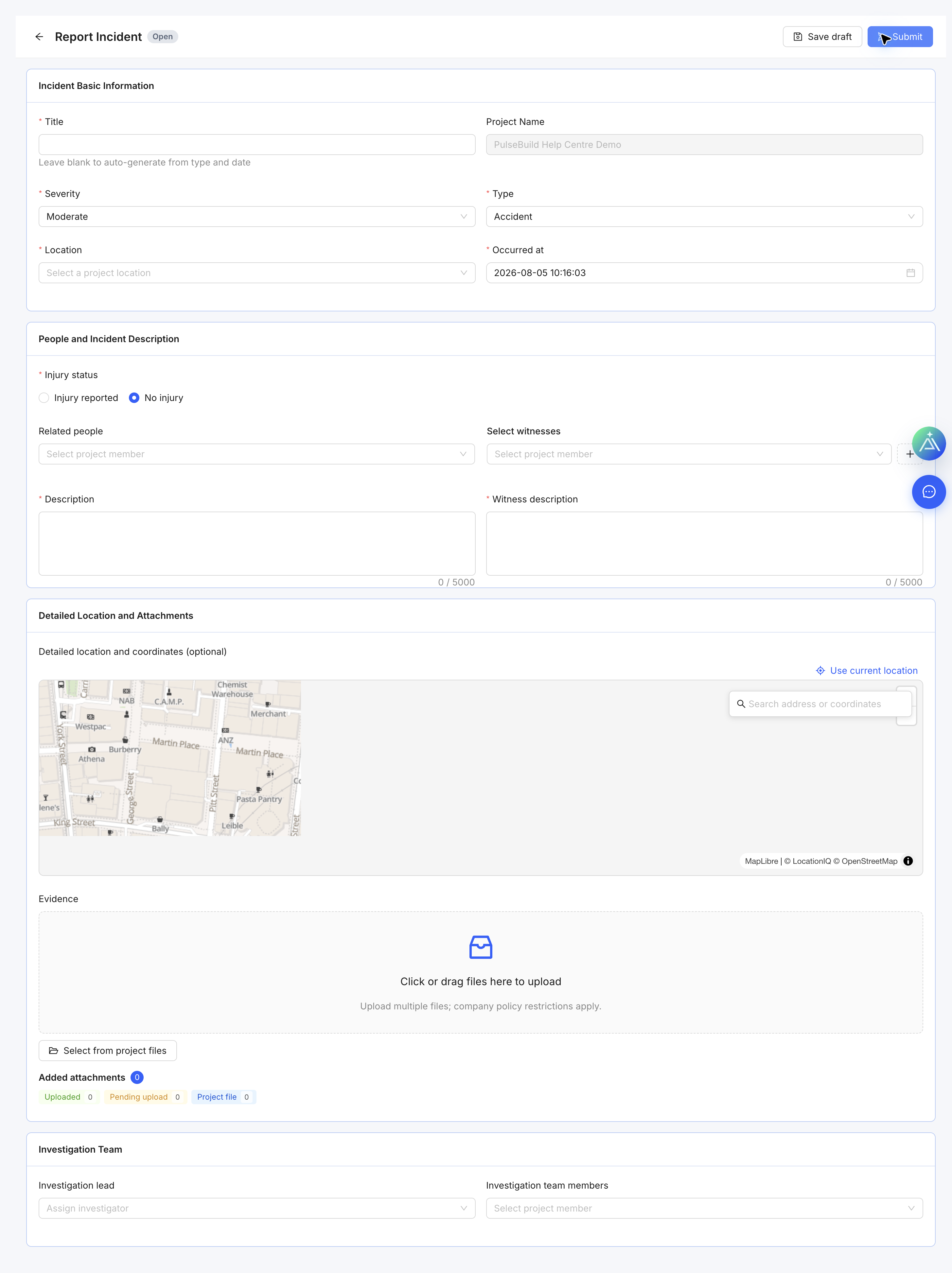Open the Investigation lead dropdown
Image resolution: width=952 pixels, height=1273 pixels.
(x=257, y=1208)
